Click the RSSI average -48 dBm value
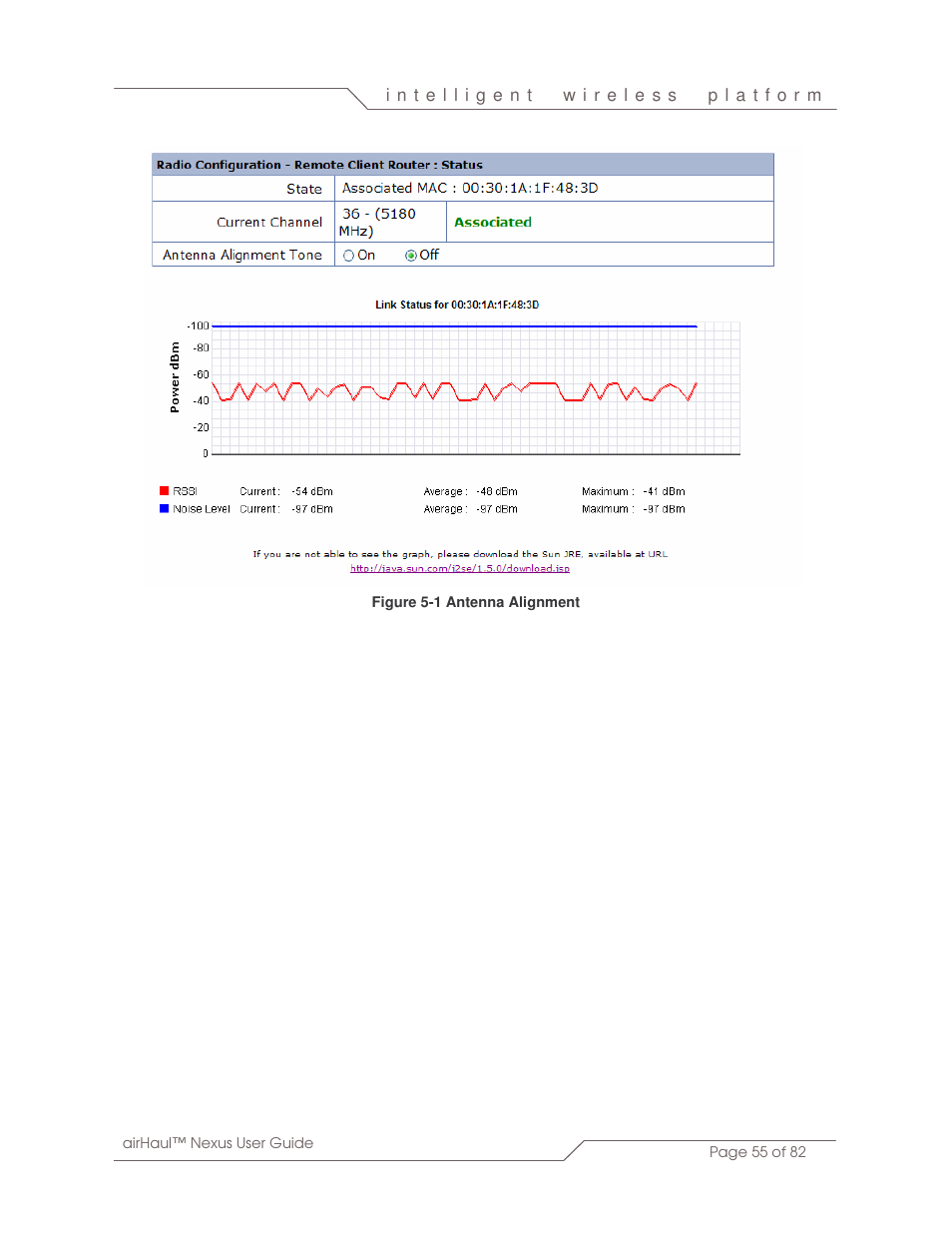 coord(497,491)
